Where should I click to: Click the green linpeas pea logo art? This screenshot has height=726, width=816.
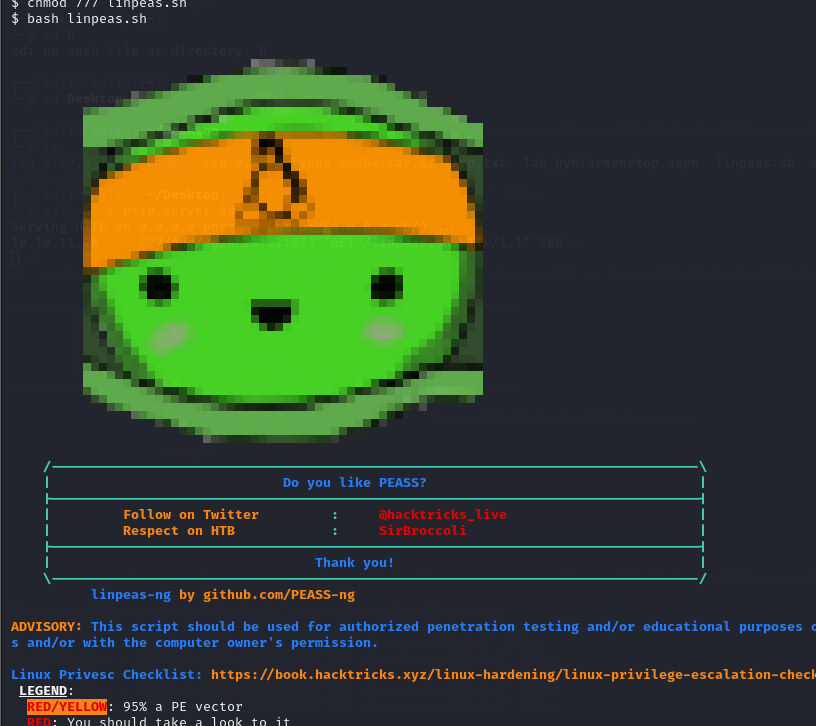coord(283,251)
